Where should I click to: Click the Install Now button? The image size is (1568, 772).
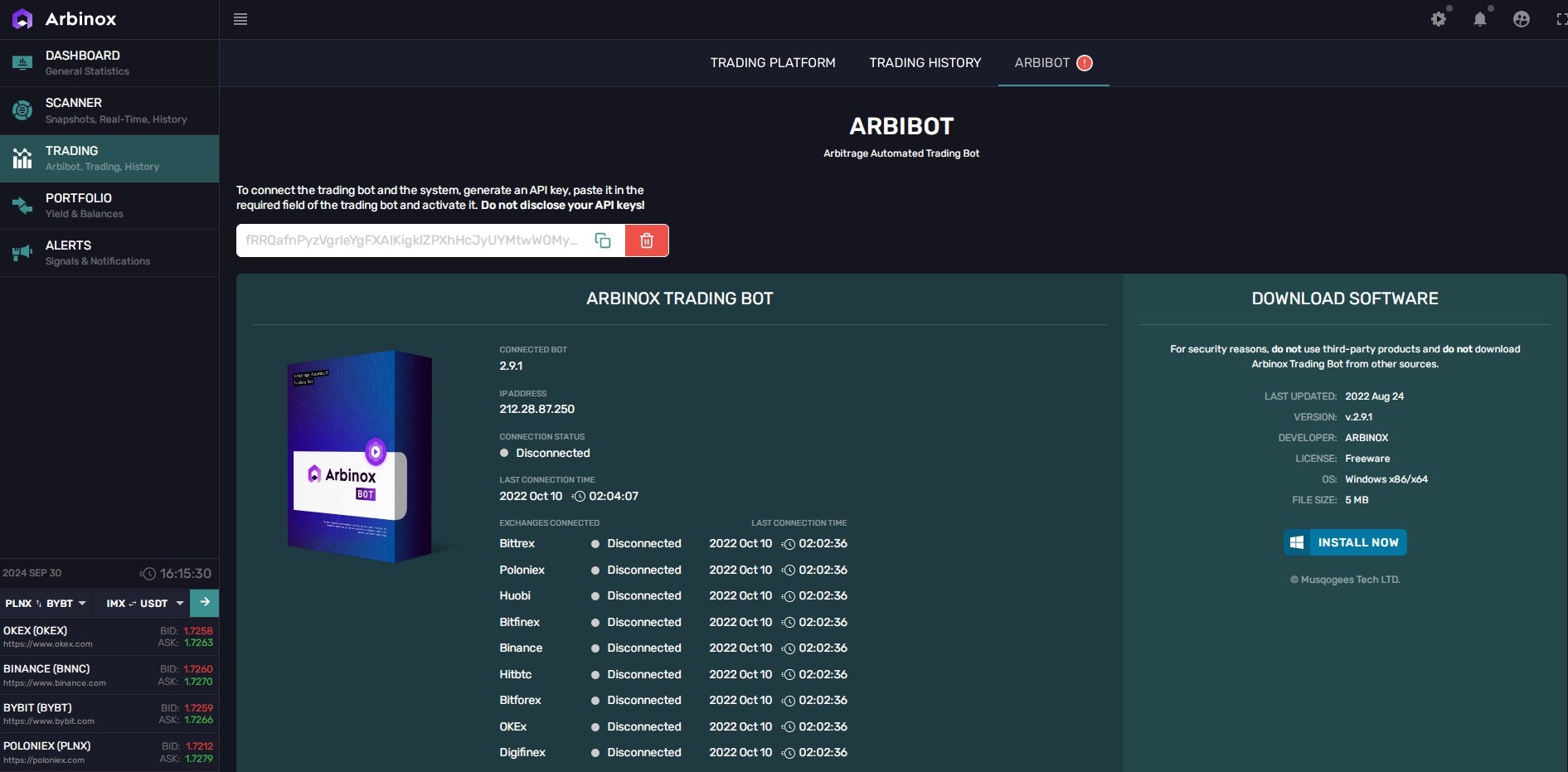pos(1345,542)
